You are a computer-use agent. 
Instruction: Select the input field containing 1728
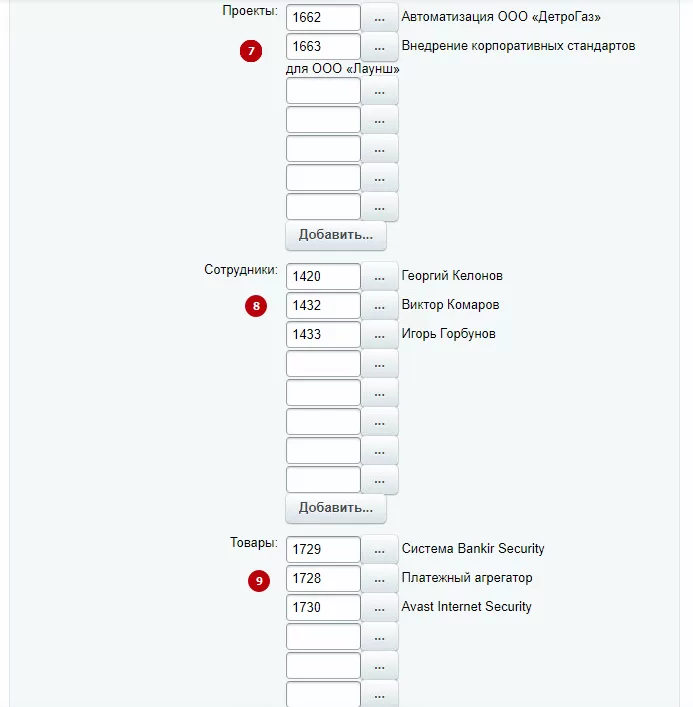(323, 578)
